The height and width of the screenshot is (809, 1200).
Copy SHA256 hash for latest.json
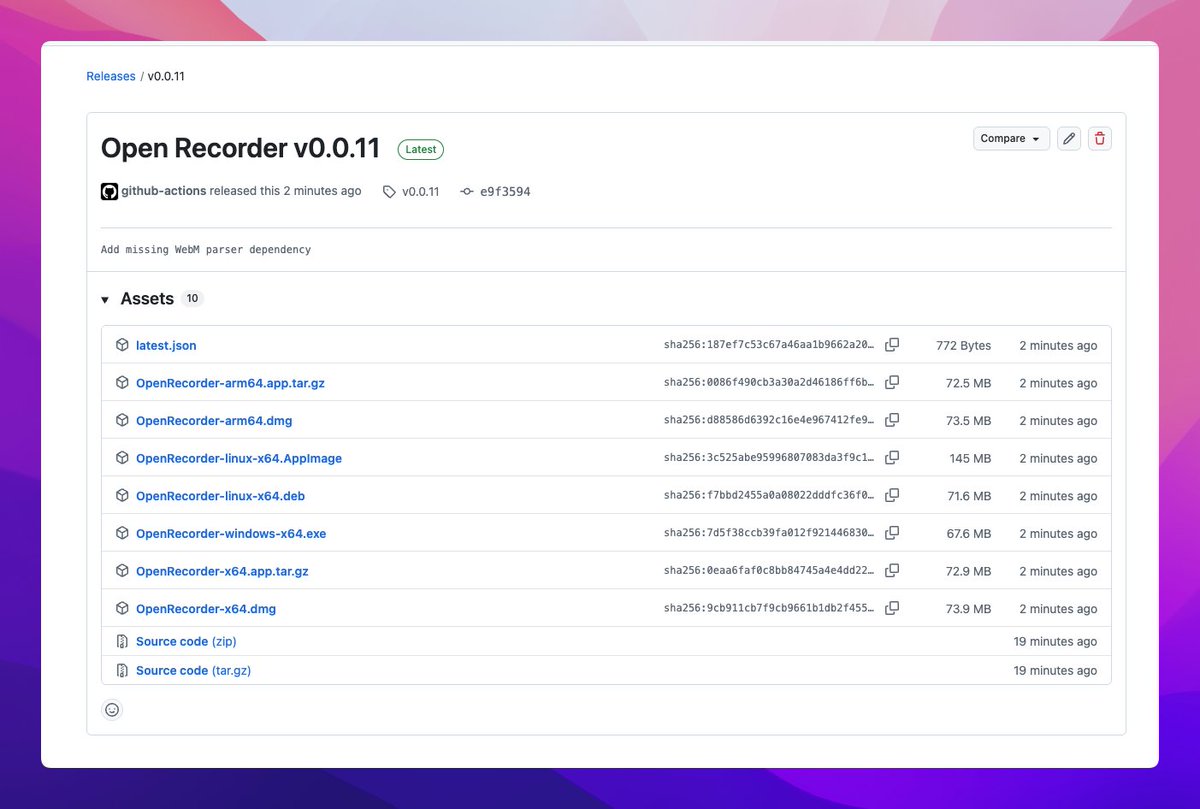click(x=892, y=345)
